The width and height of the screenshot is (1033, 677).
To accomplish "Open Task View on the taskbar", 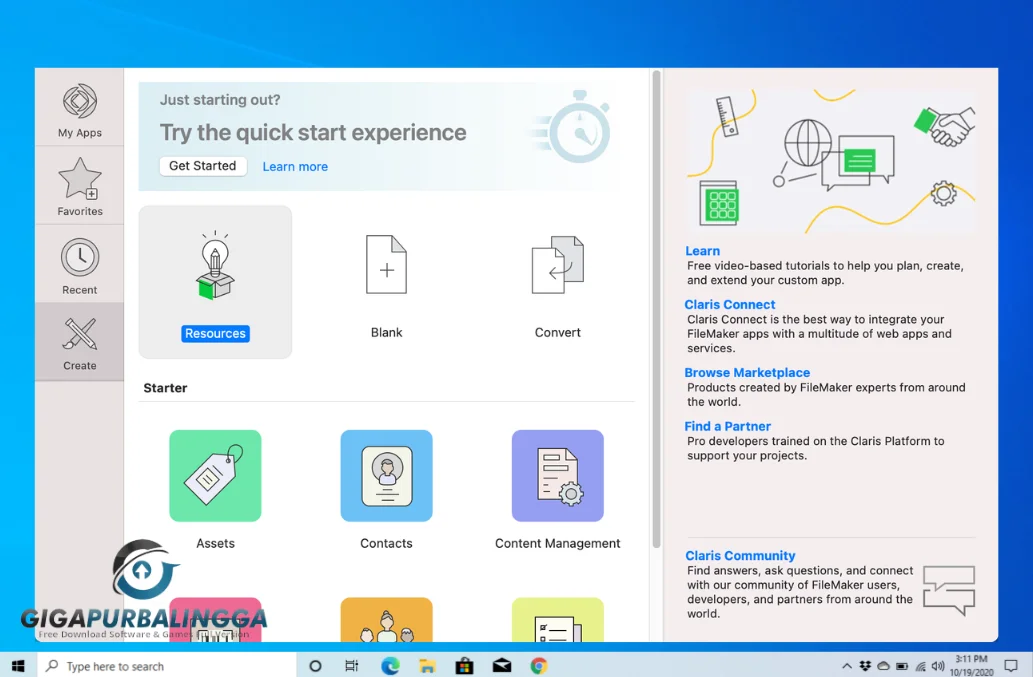I will (x=352, y=666).
